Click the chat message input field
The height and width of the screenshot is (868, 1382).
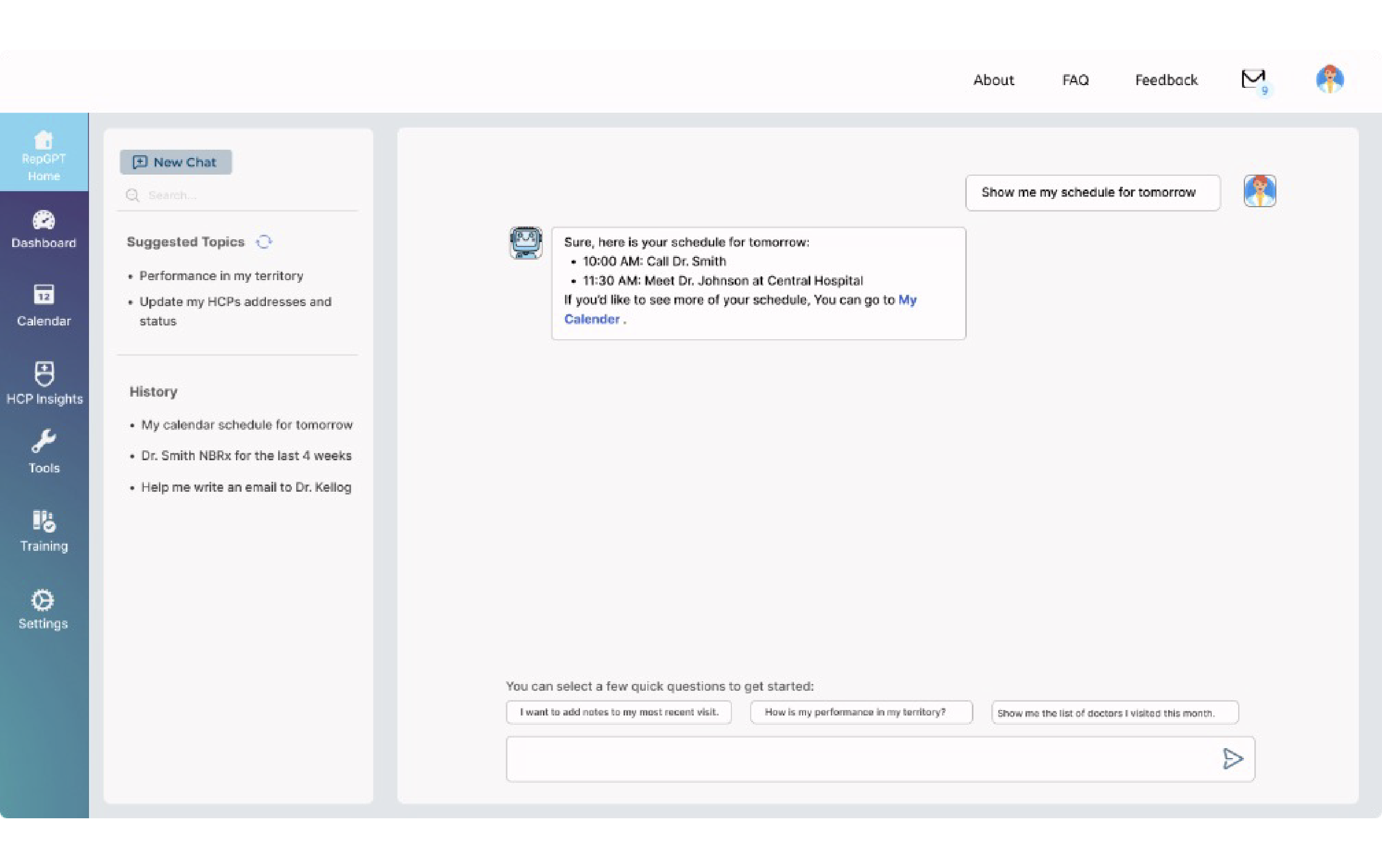[861, 759]
